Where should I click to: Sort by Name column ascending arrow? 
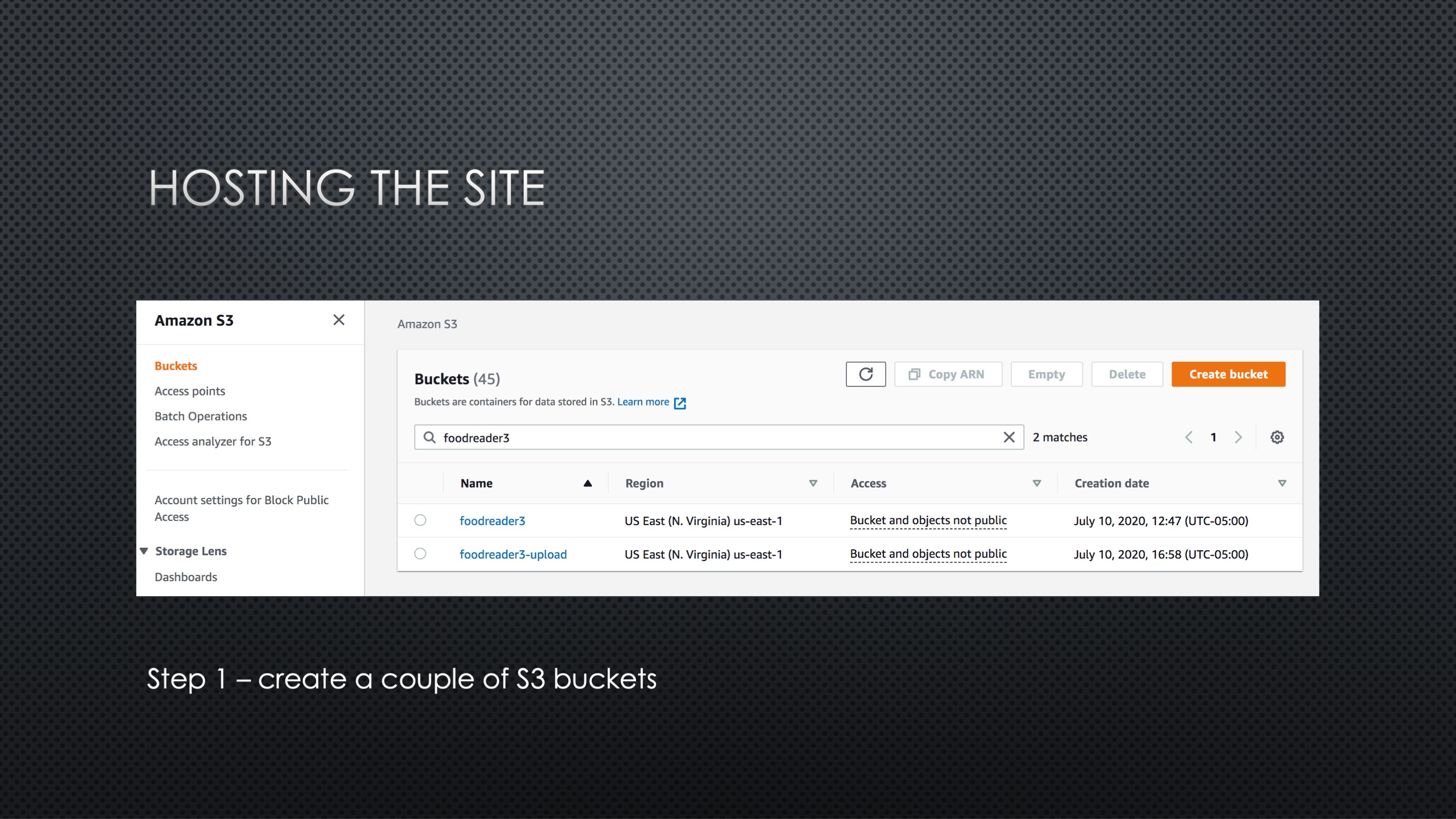[587, 483]
